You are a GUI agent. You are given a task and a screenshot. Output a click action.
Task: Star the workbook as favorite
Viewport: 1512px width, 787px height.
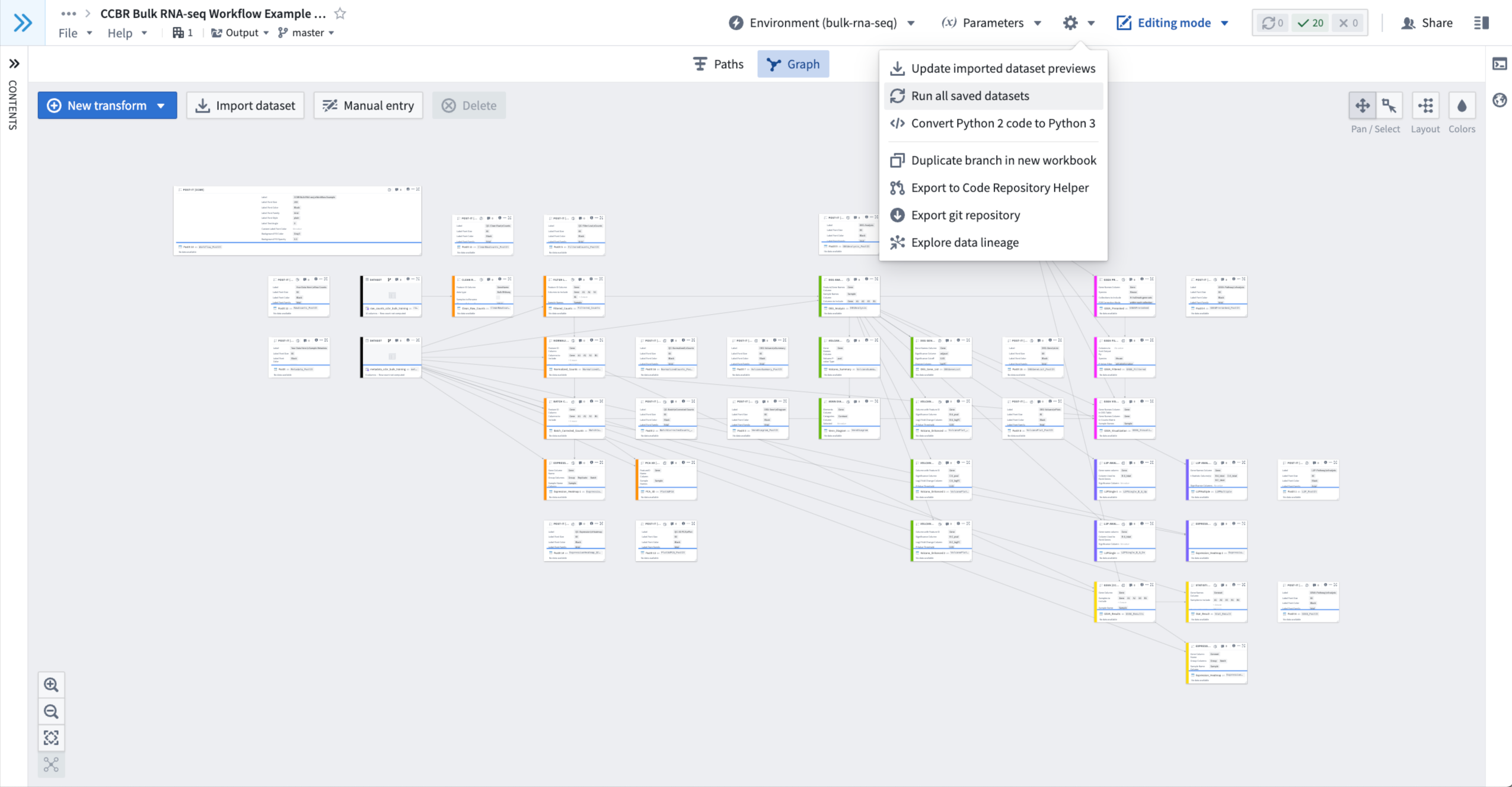coord(340,13)
